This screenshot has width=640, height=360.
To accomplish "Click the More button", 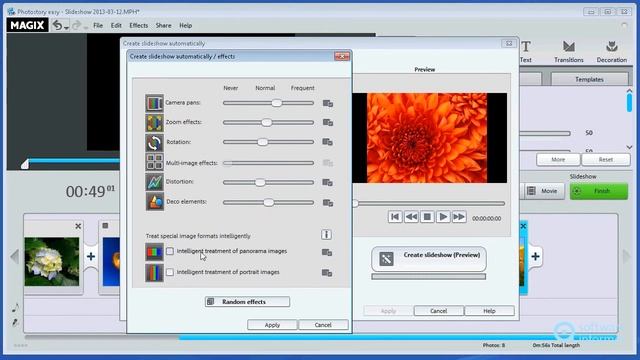I will 558,160.
